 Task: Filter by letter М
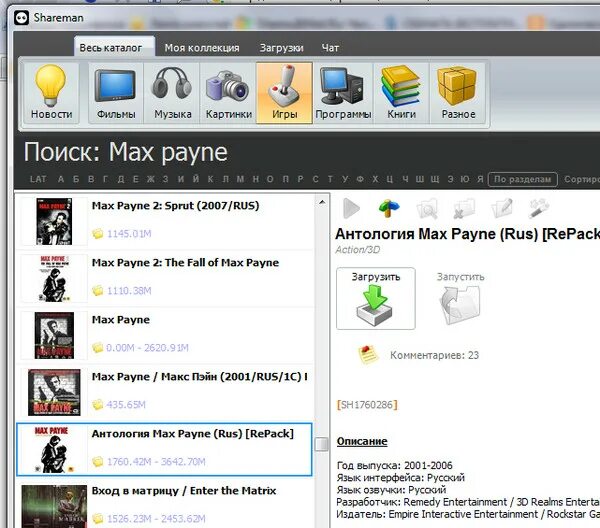(x=240, y=179)
